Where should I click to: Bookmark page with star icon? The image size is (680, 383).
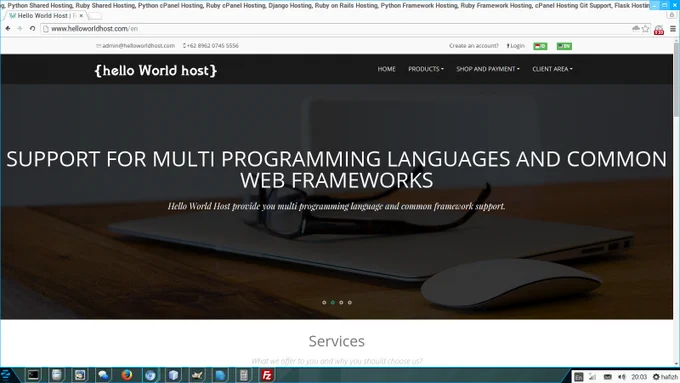click(645, 29)
